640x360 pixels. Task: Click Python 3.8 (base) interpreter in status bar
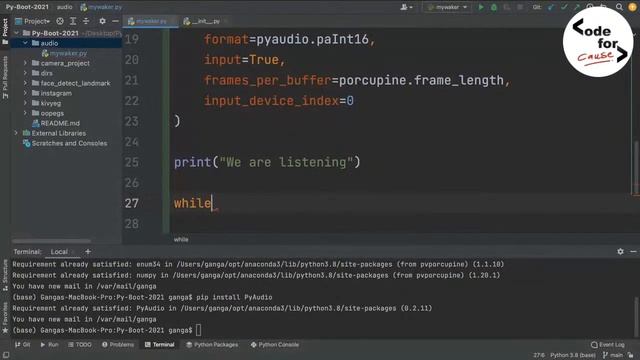coord(573,355)
